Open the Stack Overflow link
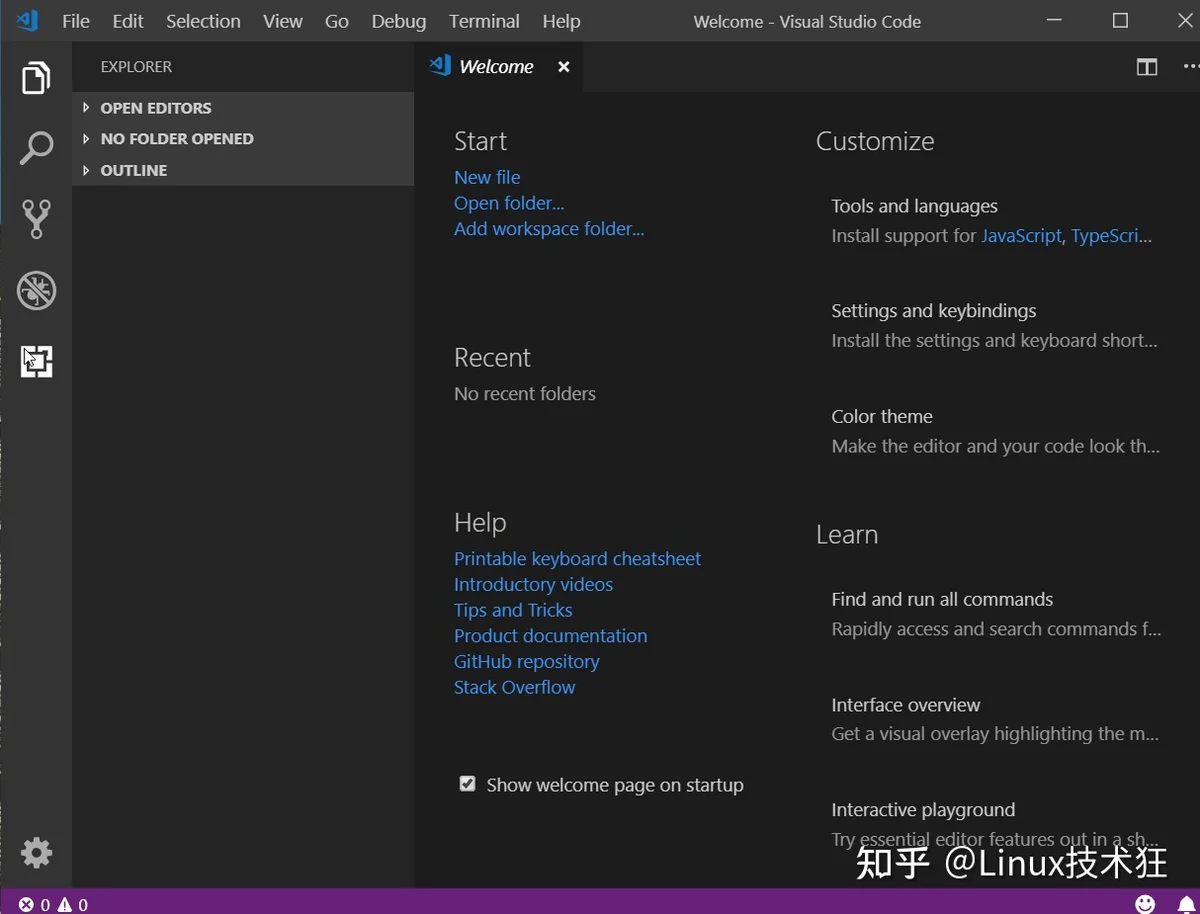This screenshot has width=1200, height=914. point(514,687)
